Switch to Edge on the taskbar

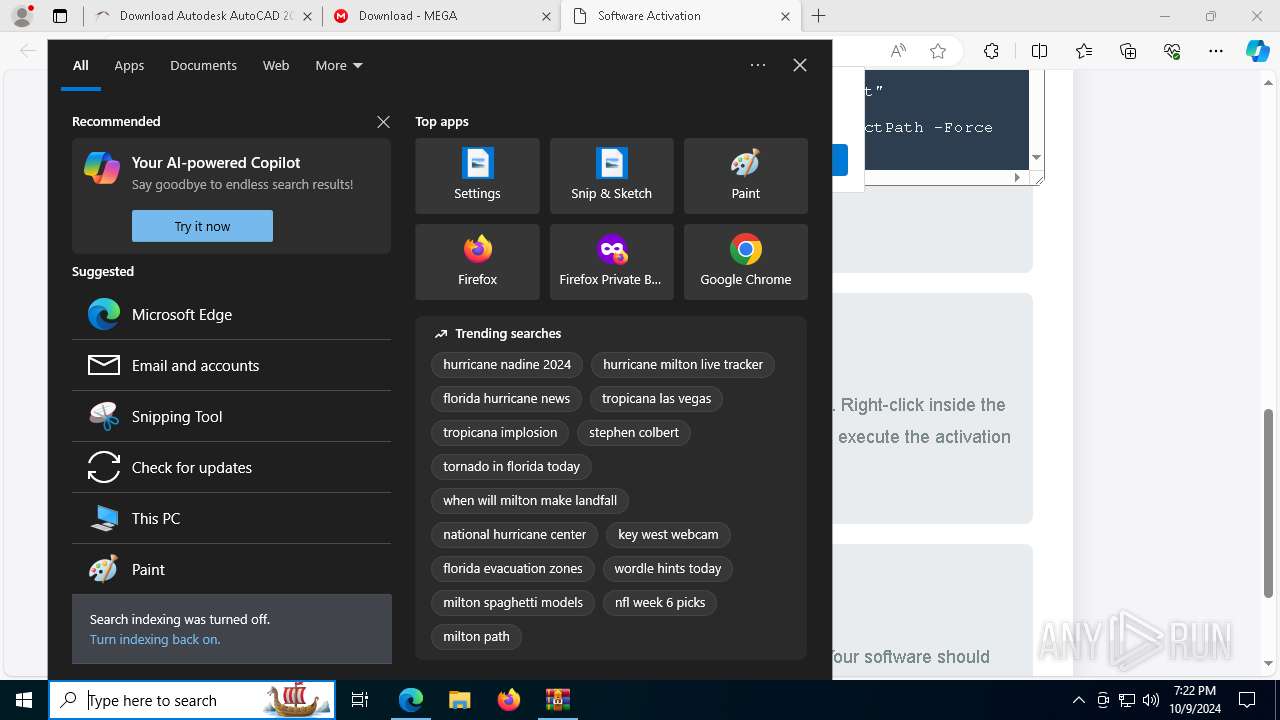click(x=411, y=700)
